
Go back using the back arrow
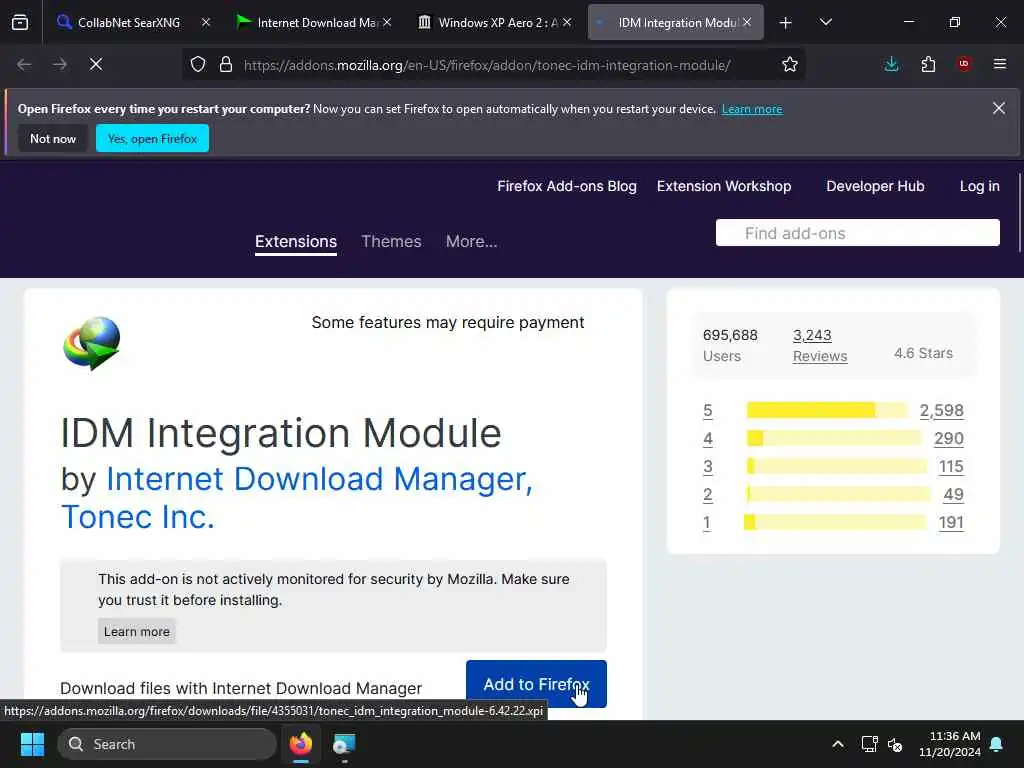[x=24, y=64]
